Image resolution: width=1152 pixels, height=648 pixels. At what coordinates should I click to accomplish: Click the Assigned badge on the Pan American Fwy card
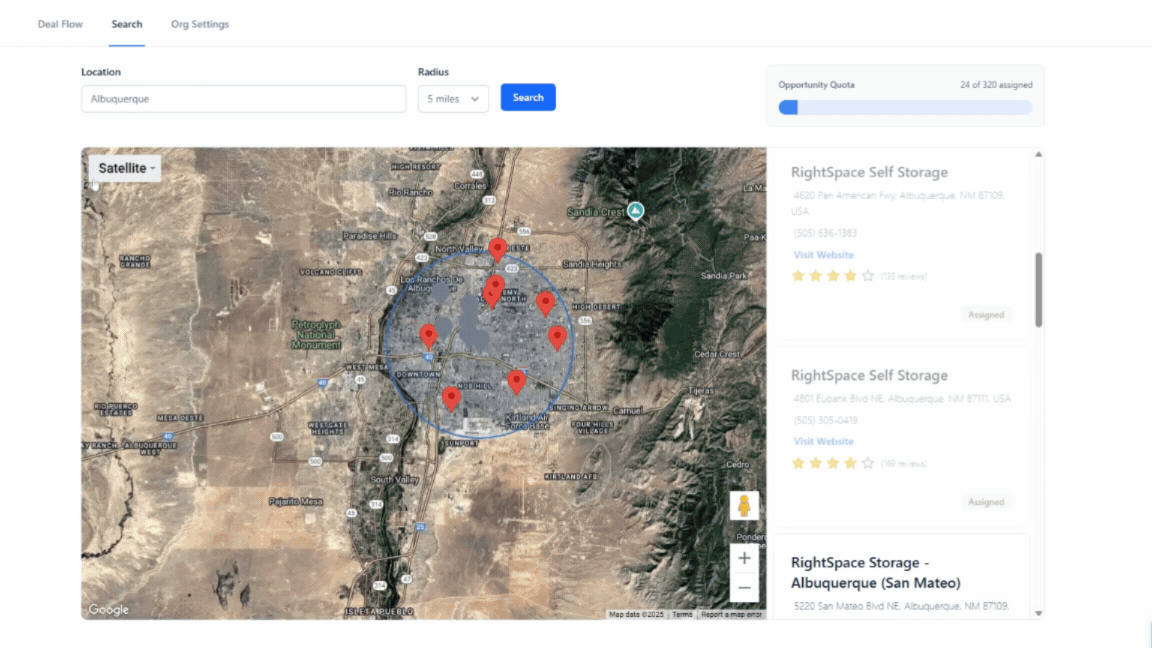(x=986, y=314)
